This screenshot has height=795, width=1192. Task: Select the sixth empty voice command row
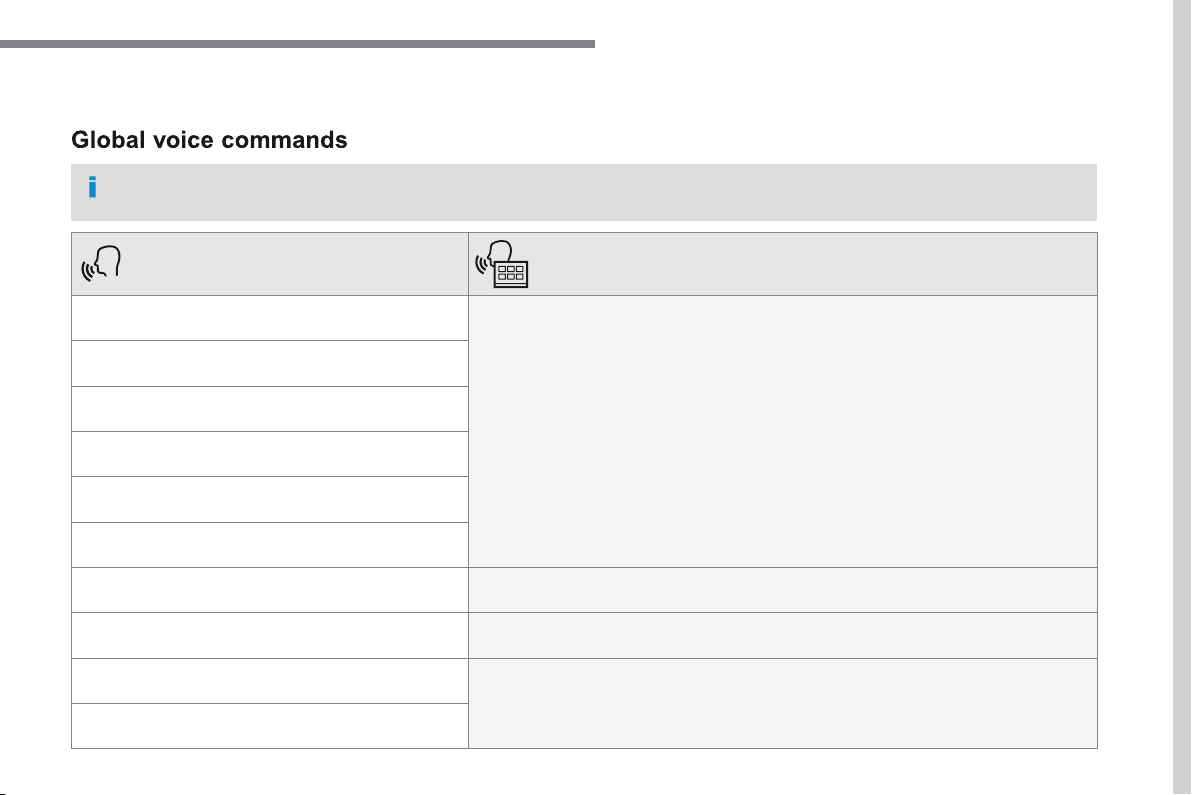270,545
